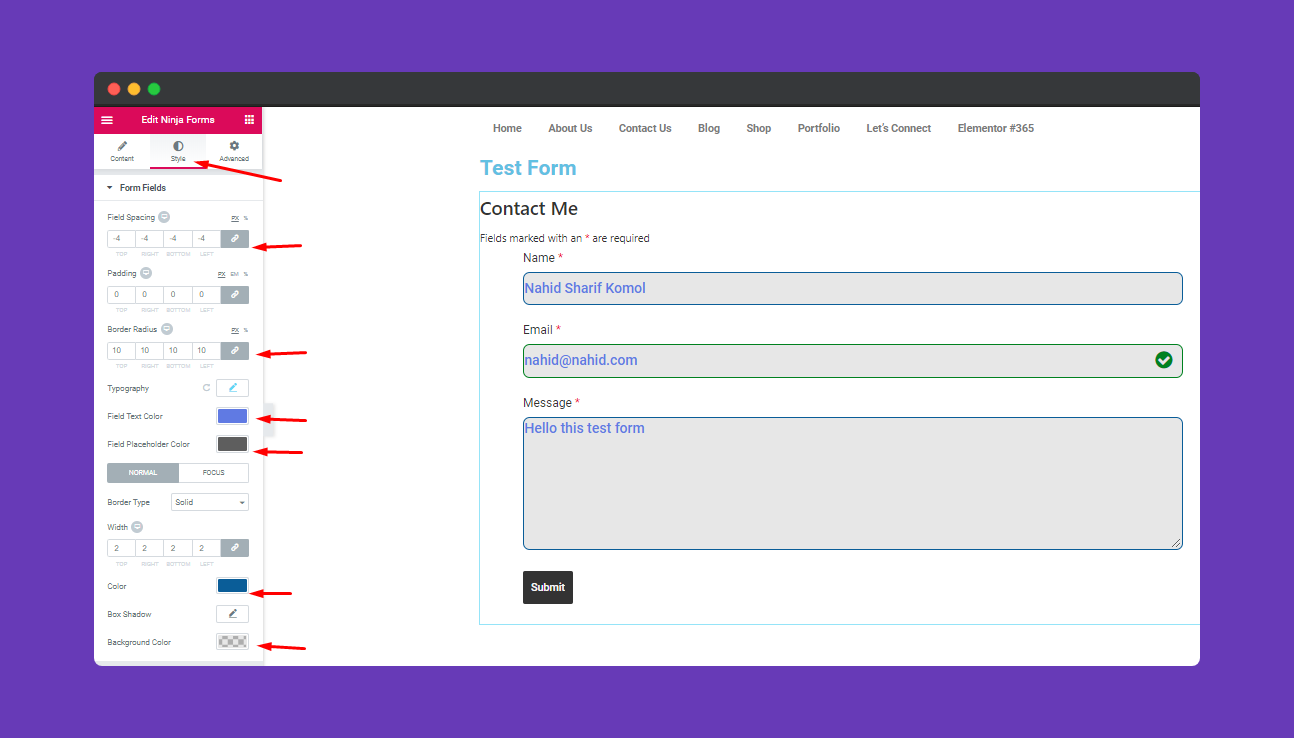Screen dimensions: 1294x738
Task: Open the Portfolio nav link
Action: [x=819, y=128]
